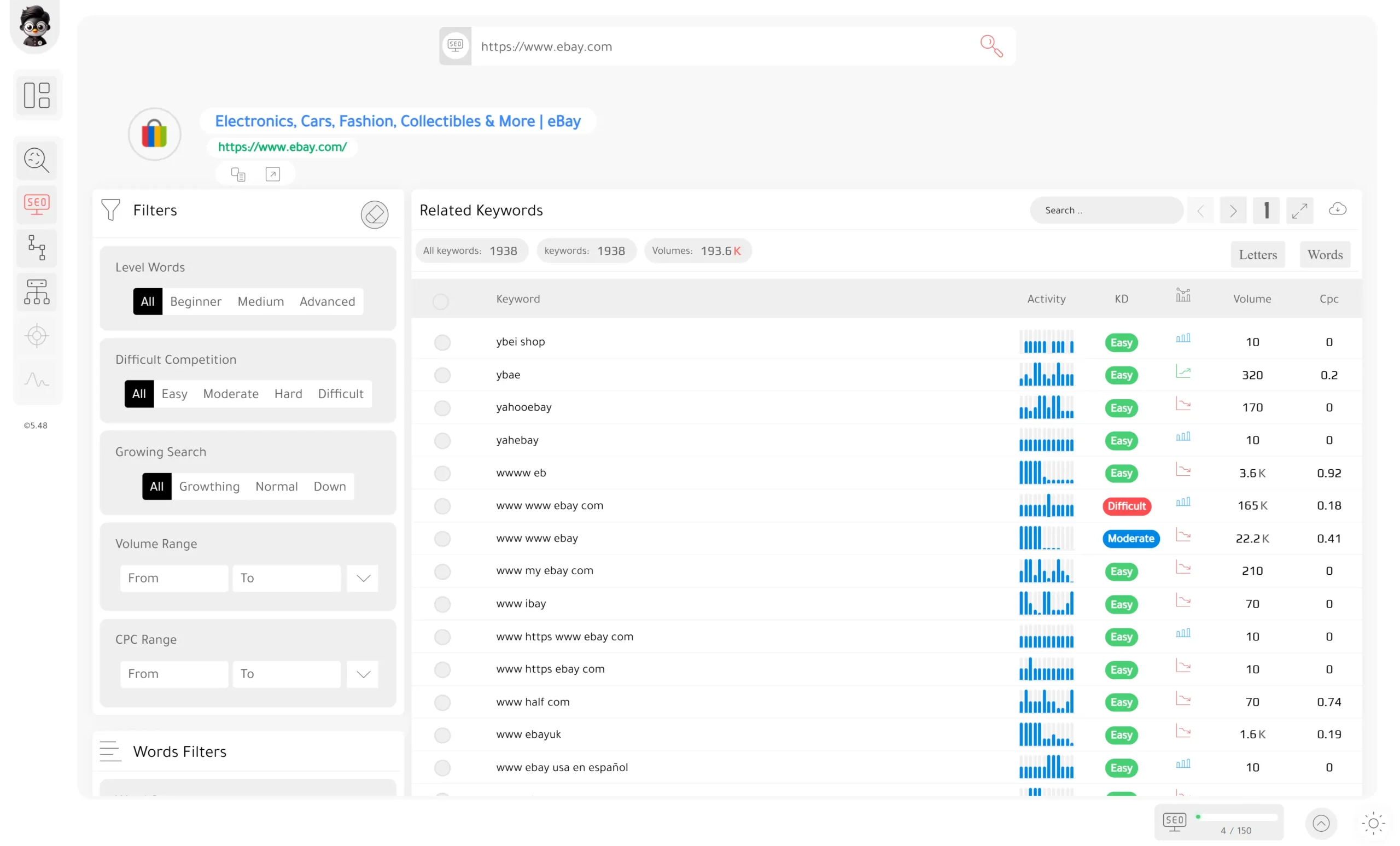Open the Electronics, Cars, Fashion eBay title link

pos(398,121)
